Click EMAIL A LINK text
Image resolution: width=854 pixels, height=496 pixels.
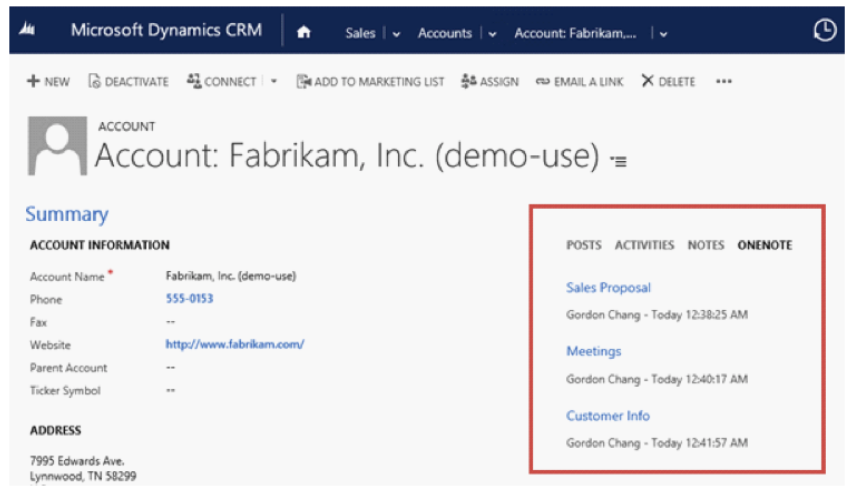[589, 82]
